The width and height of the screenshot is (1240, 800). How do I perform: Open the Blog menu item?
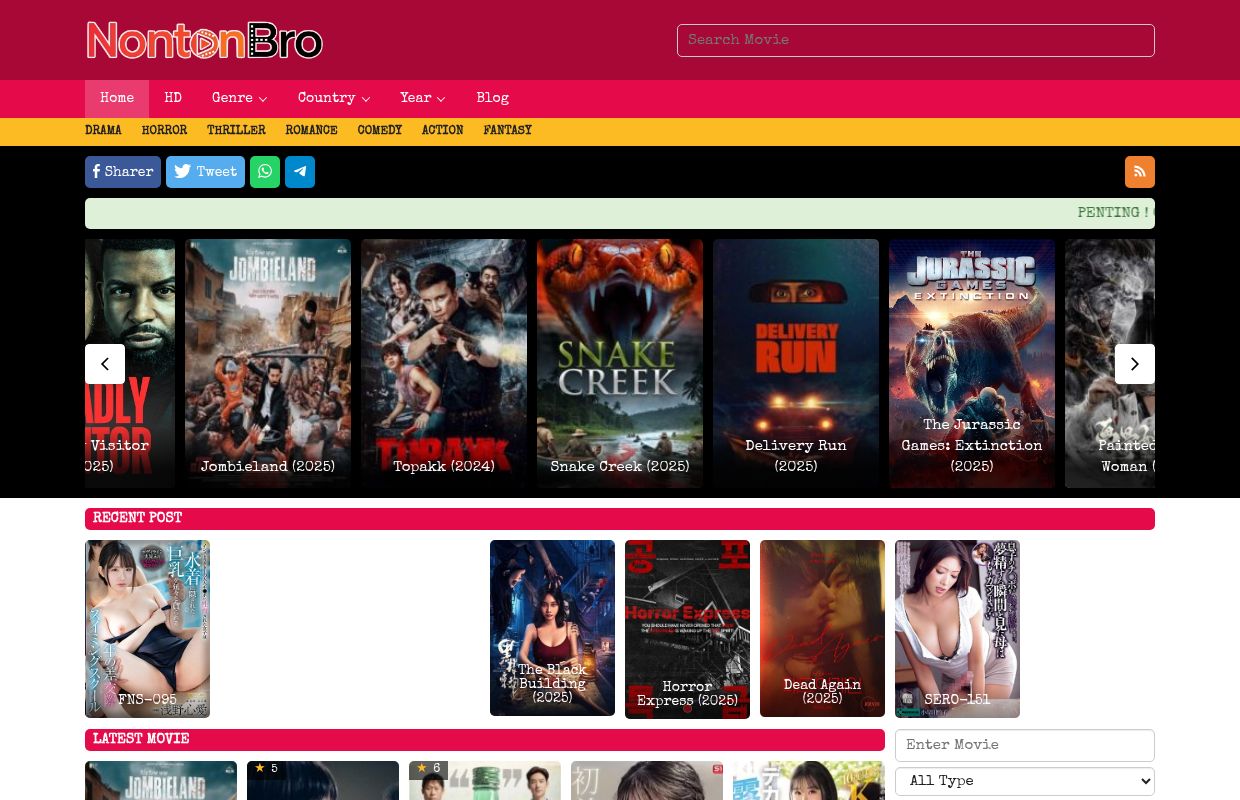click(492, 99)
